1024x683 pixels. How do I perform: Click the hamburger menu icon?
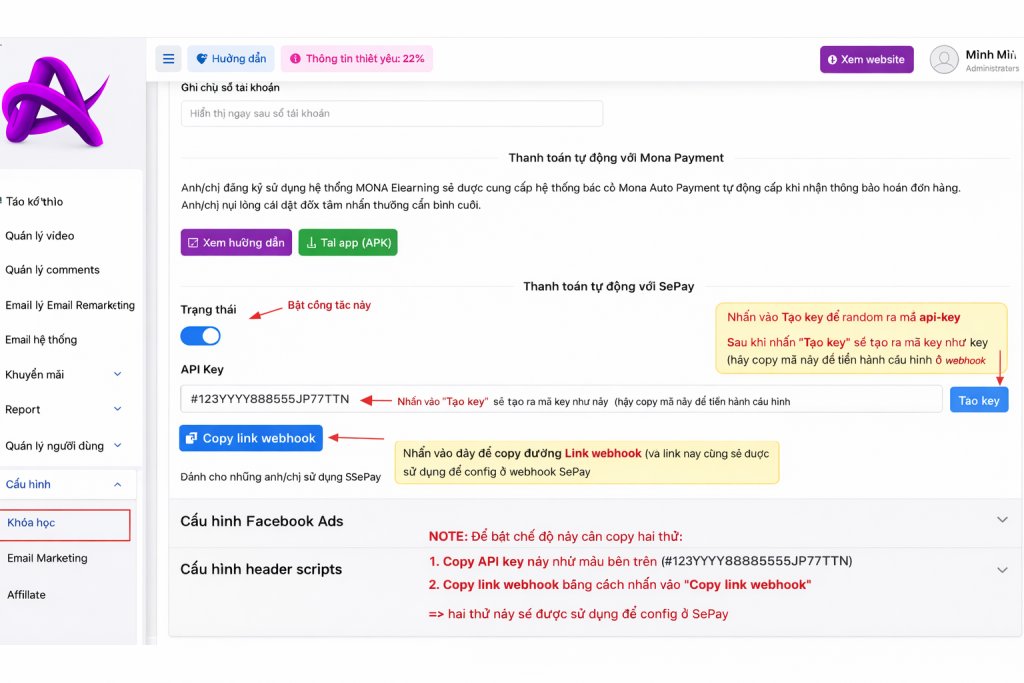click(x=168, y=59)
